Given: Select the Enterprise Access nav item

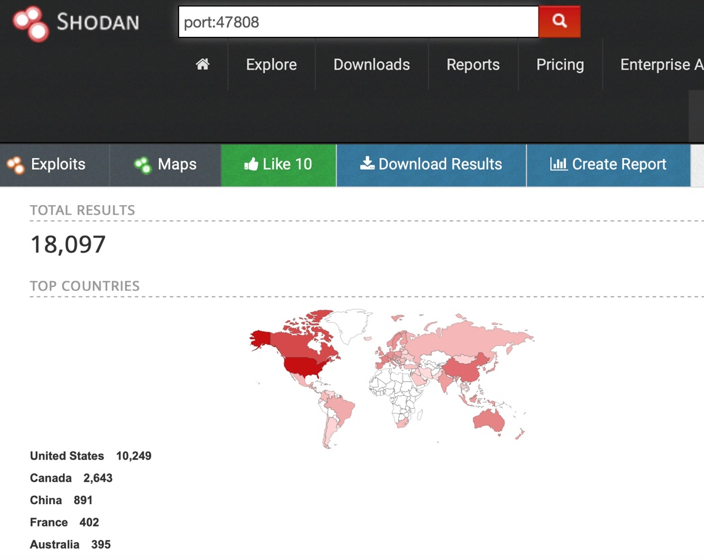Looking at the screenshot, I should pyautogui.click(x=656, y=64).
